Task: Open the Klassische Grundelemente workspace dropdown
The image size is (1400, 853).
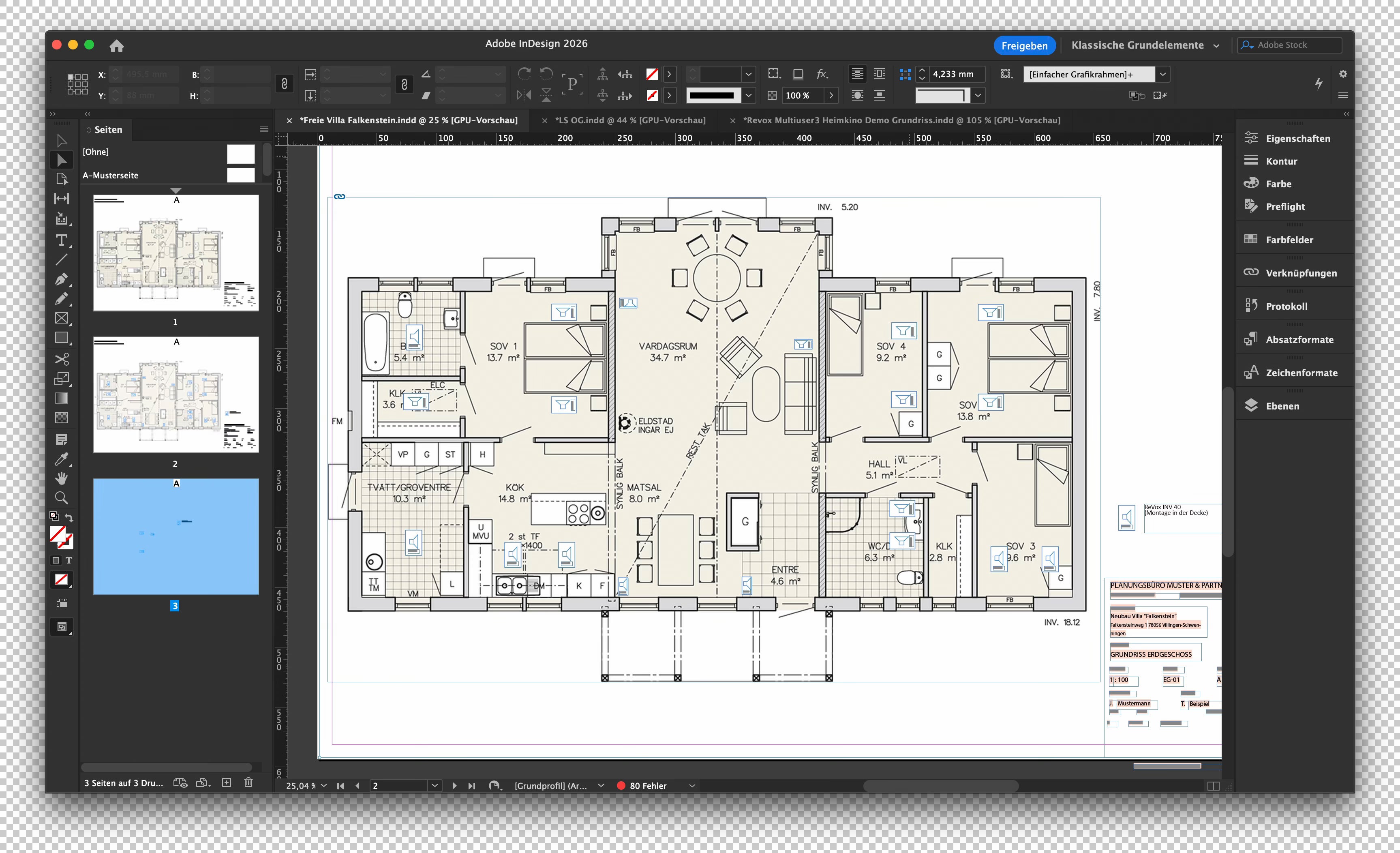Action: click(1145, 45)
